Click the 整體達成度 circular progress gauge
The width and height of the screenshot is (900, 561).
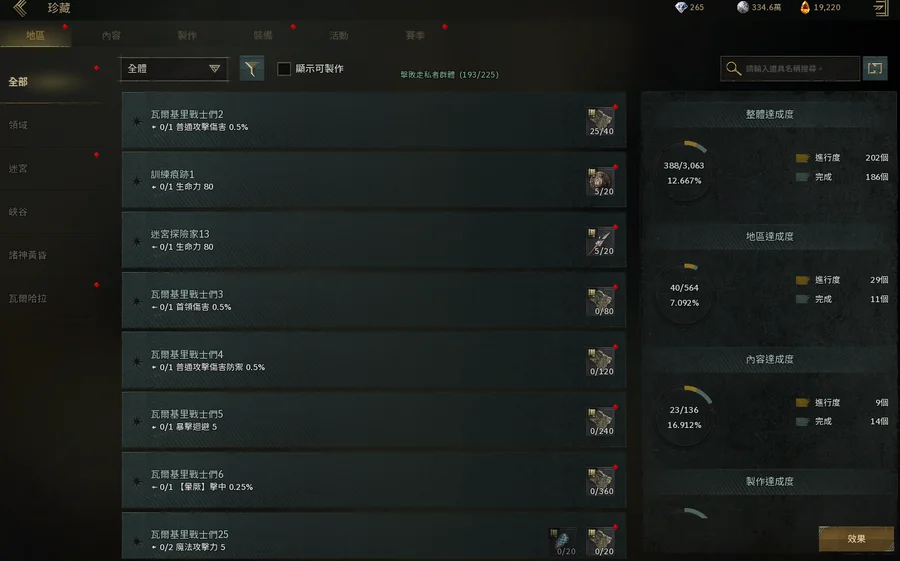tap(684, 172)
